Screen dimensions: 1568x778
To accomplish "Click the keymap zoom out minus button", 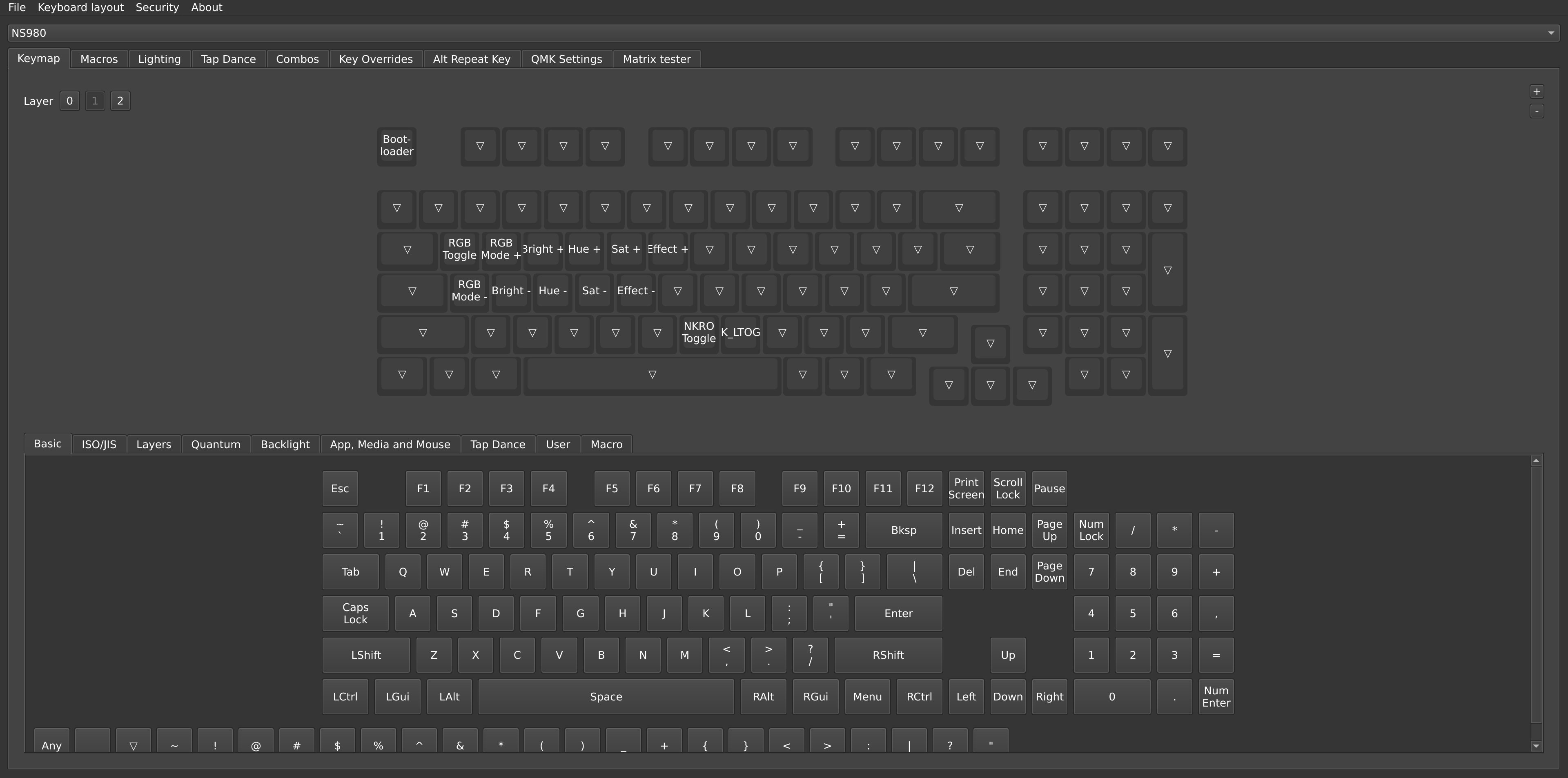I will click(x=1536, y=111).
